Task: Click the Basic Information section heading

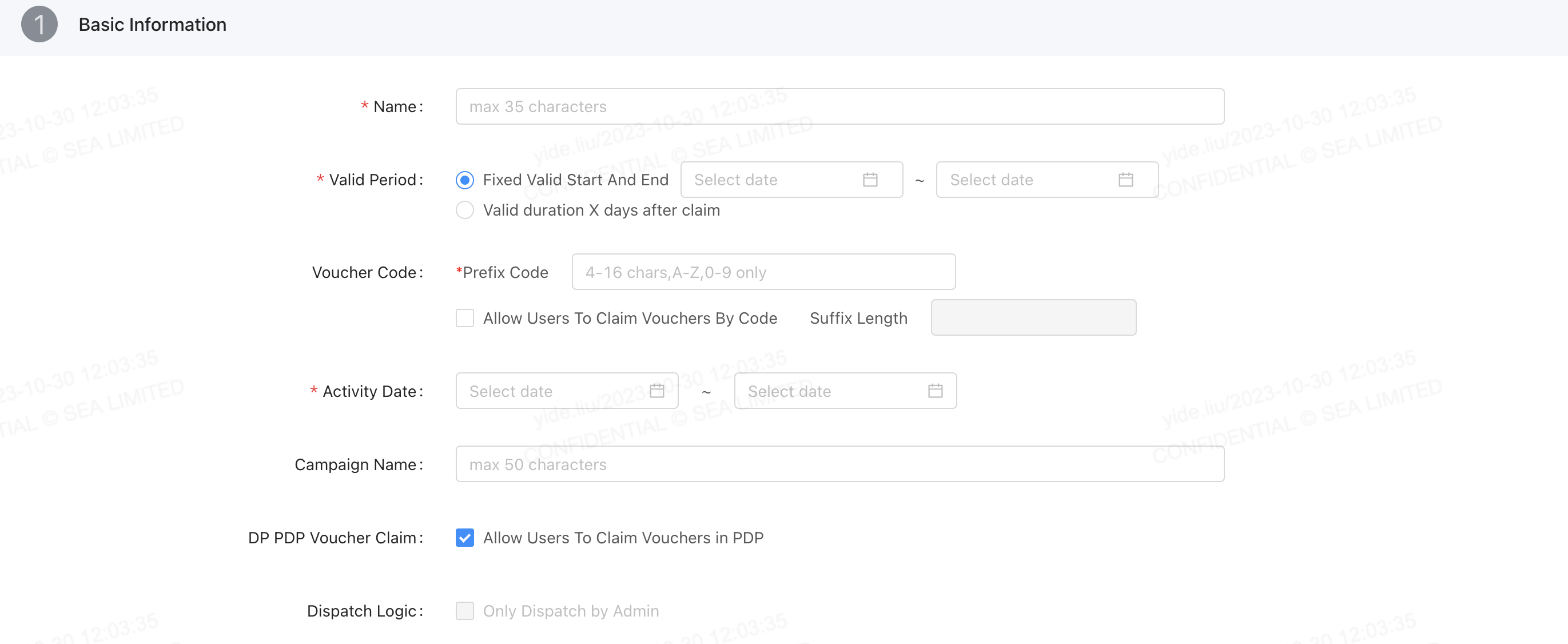Action: tap(152, 25)
